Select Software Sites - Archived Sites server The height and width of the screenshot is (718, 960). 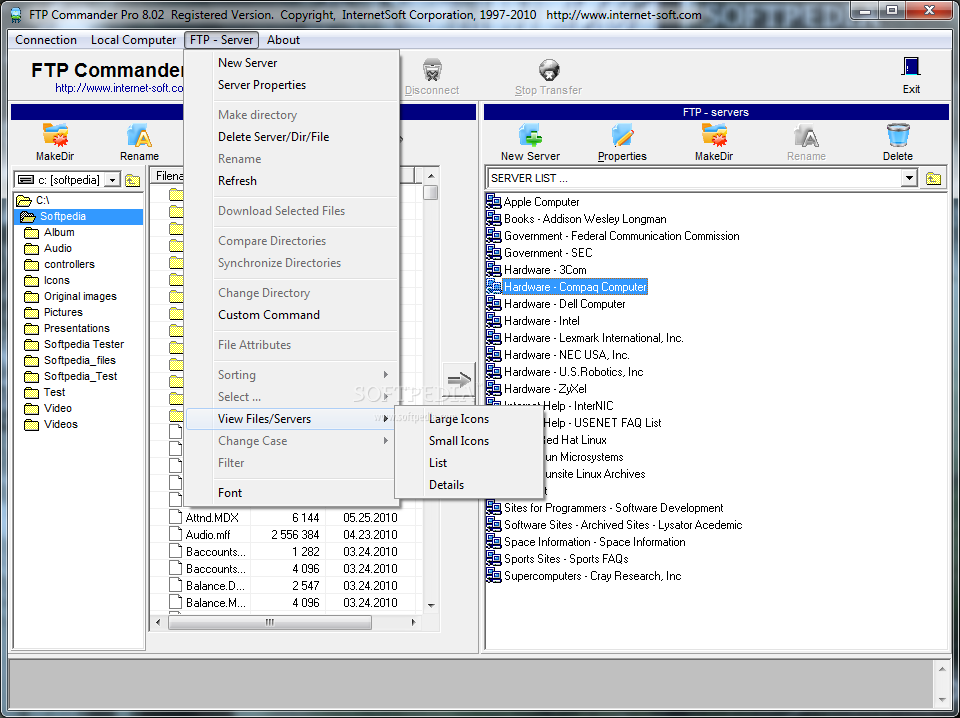tap(623, 525)
